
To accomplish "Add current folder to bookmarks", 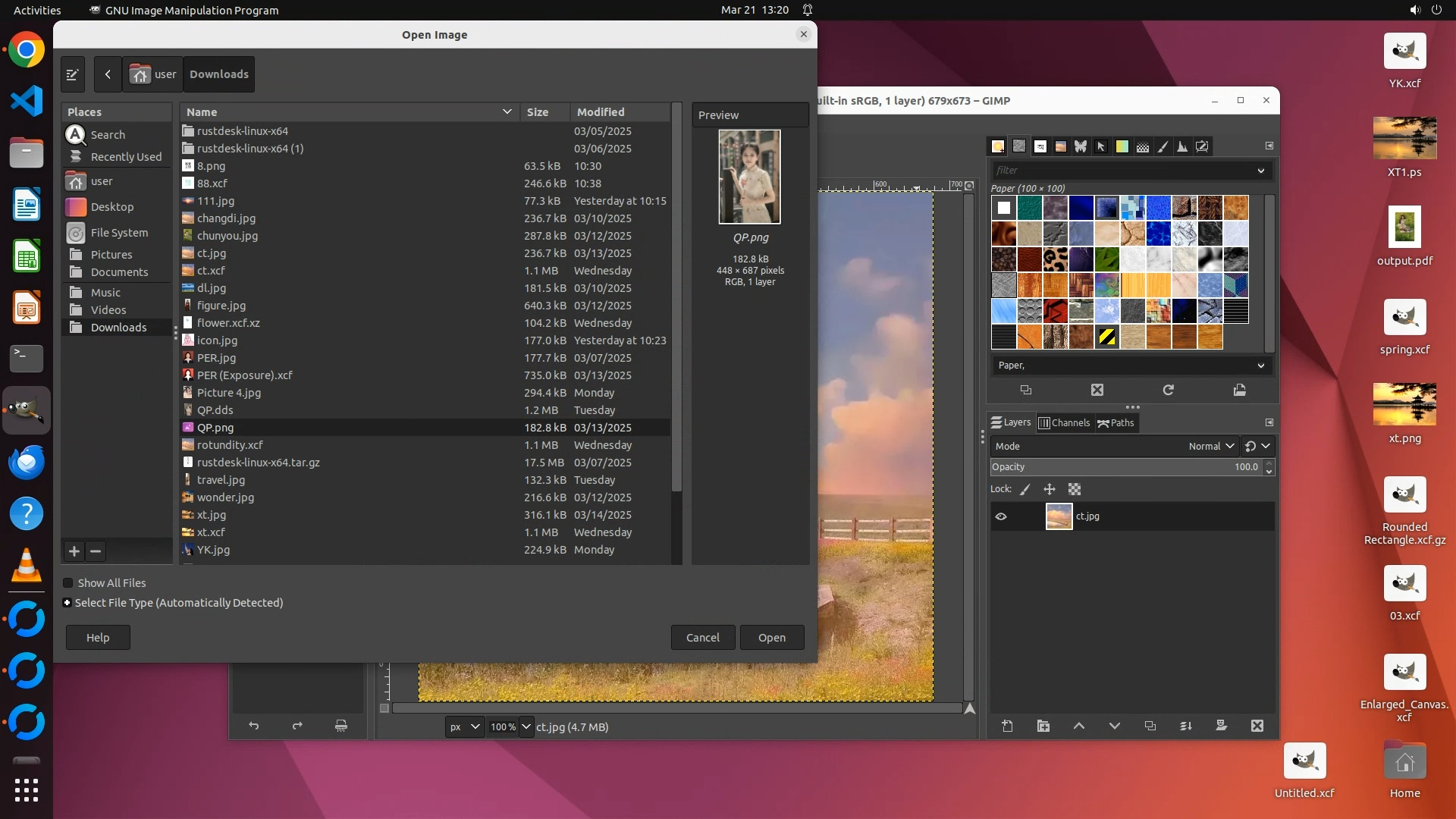I will point(74,551).
